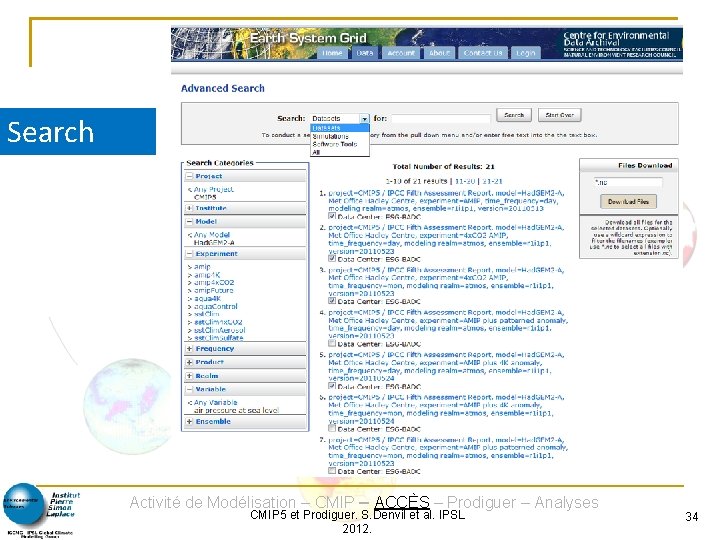
Task: Click the Earth System Grid banner title
Action: coord(308,38)
